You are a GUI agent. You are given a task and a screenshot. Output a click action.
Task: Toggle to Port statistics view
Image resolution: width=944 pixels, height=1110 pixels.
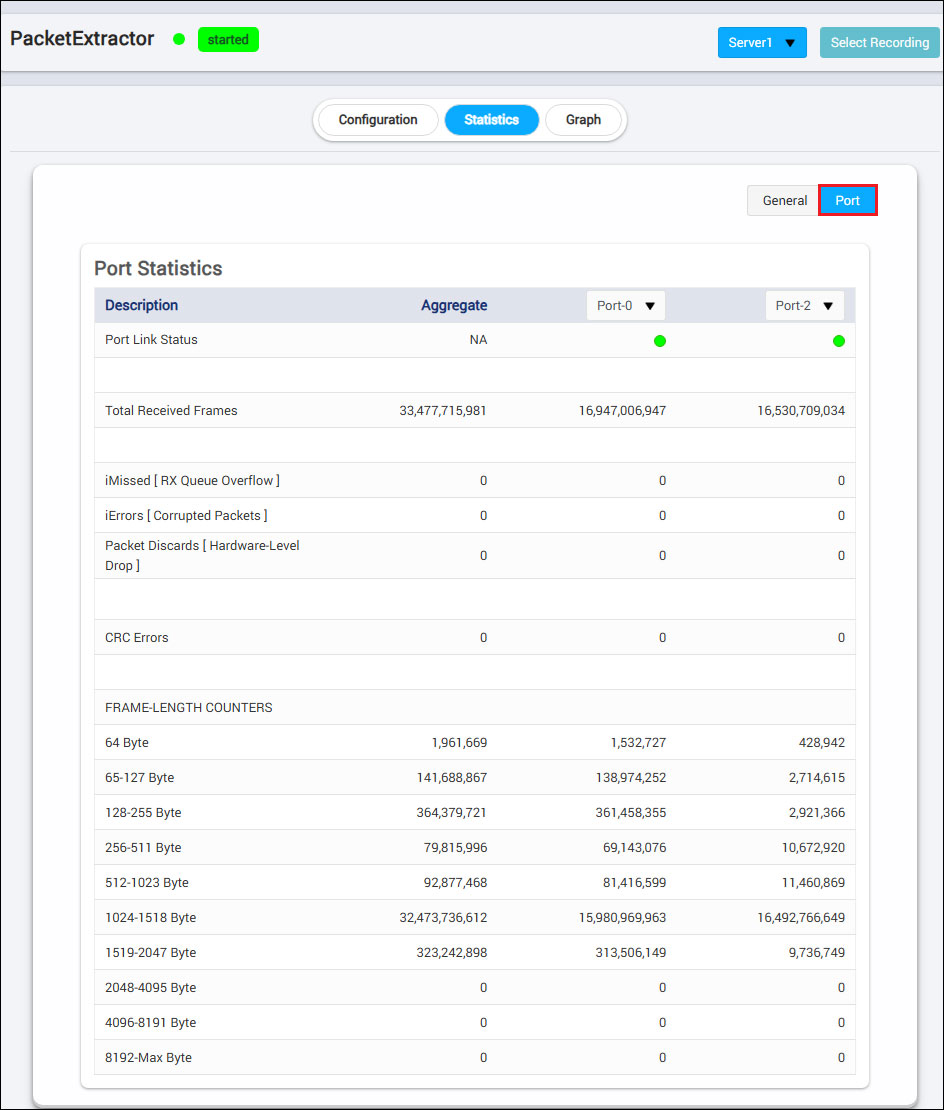(848, 201)
